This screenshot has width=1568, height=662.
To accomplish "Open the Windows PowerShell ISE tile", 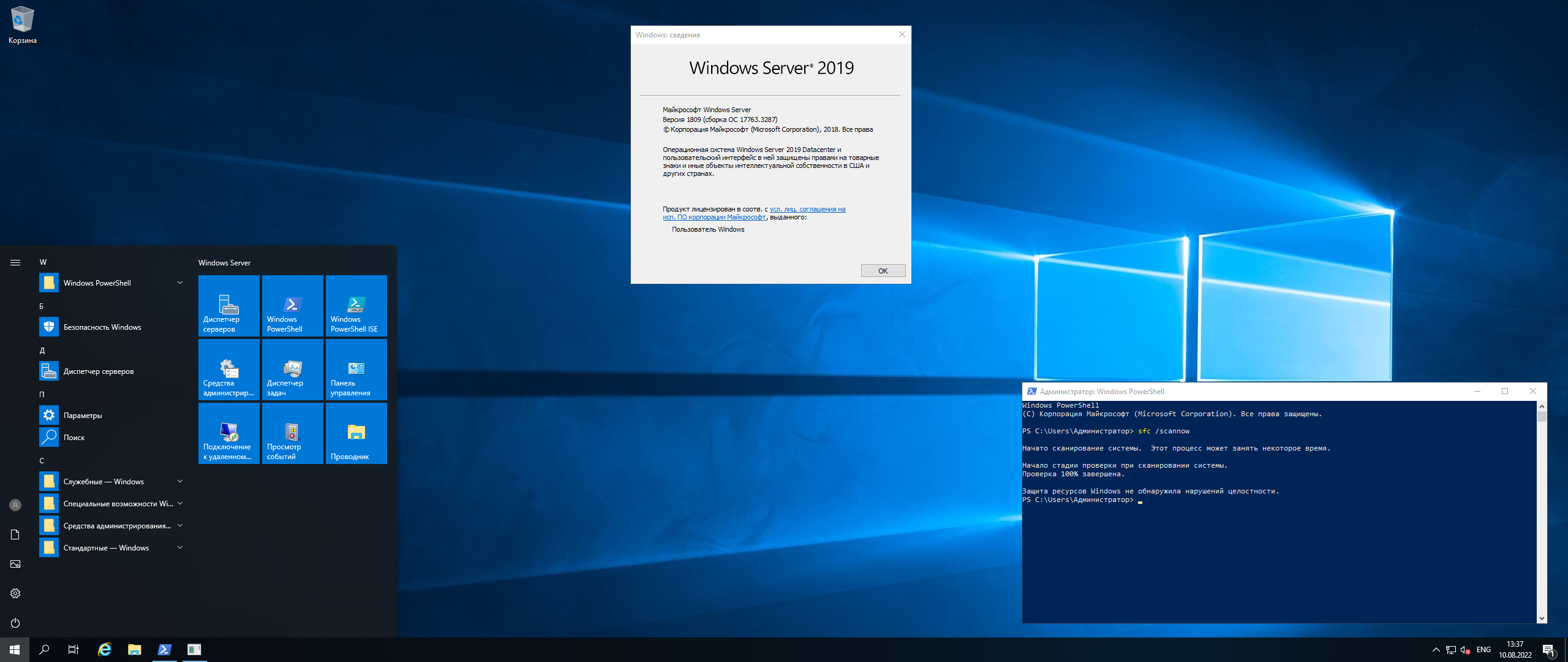I will tap(356, 306).
